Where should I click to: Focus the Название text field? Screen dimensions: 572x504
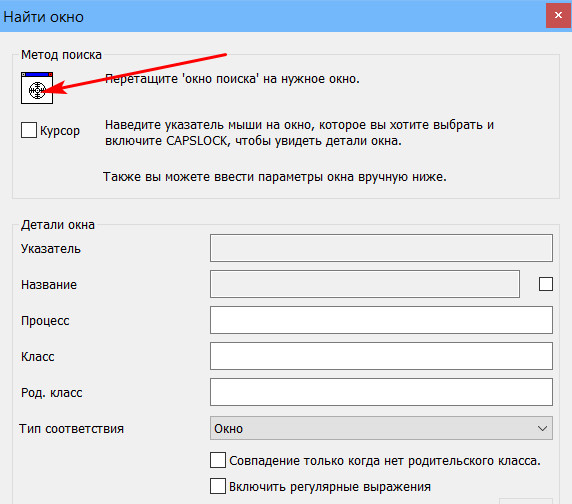pyautogui.click(x=365, y=284)
